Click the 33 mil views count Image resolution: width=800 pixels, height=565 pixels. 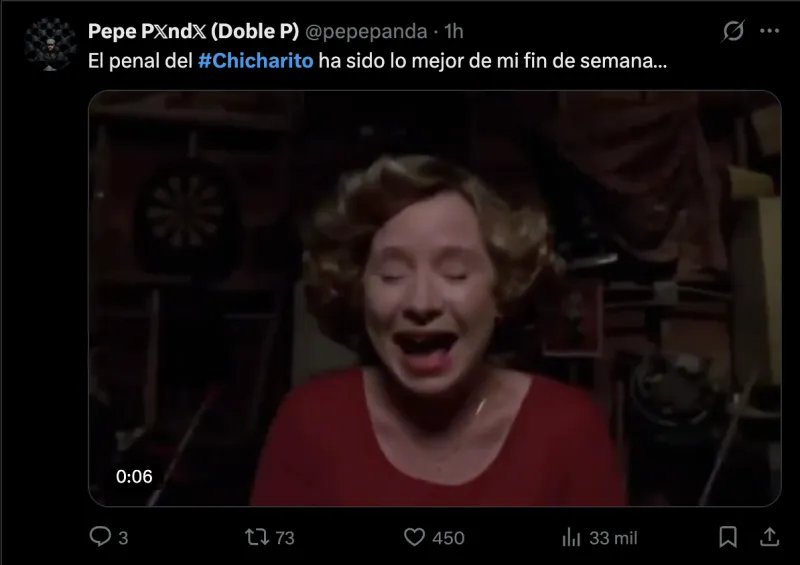click(613, 538)
